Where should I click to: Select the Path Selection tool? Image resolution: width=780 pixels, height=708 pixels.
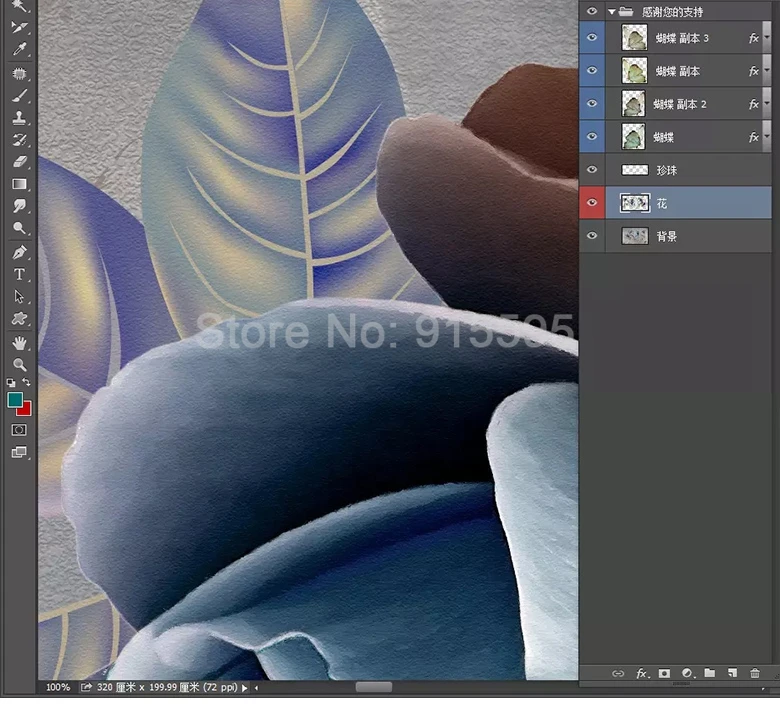coord(19,297)
